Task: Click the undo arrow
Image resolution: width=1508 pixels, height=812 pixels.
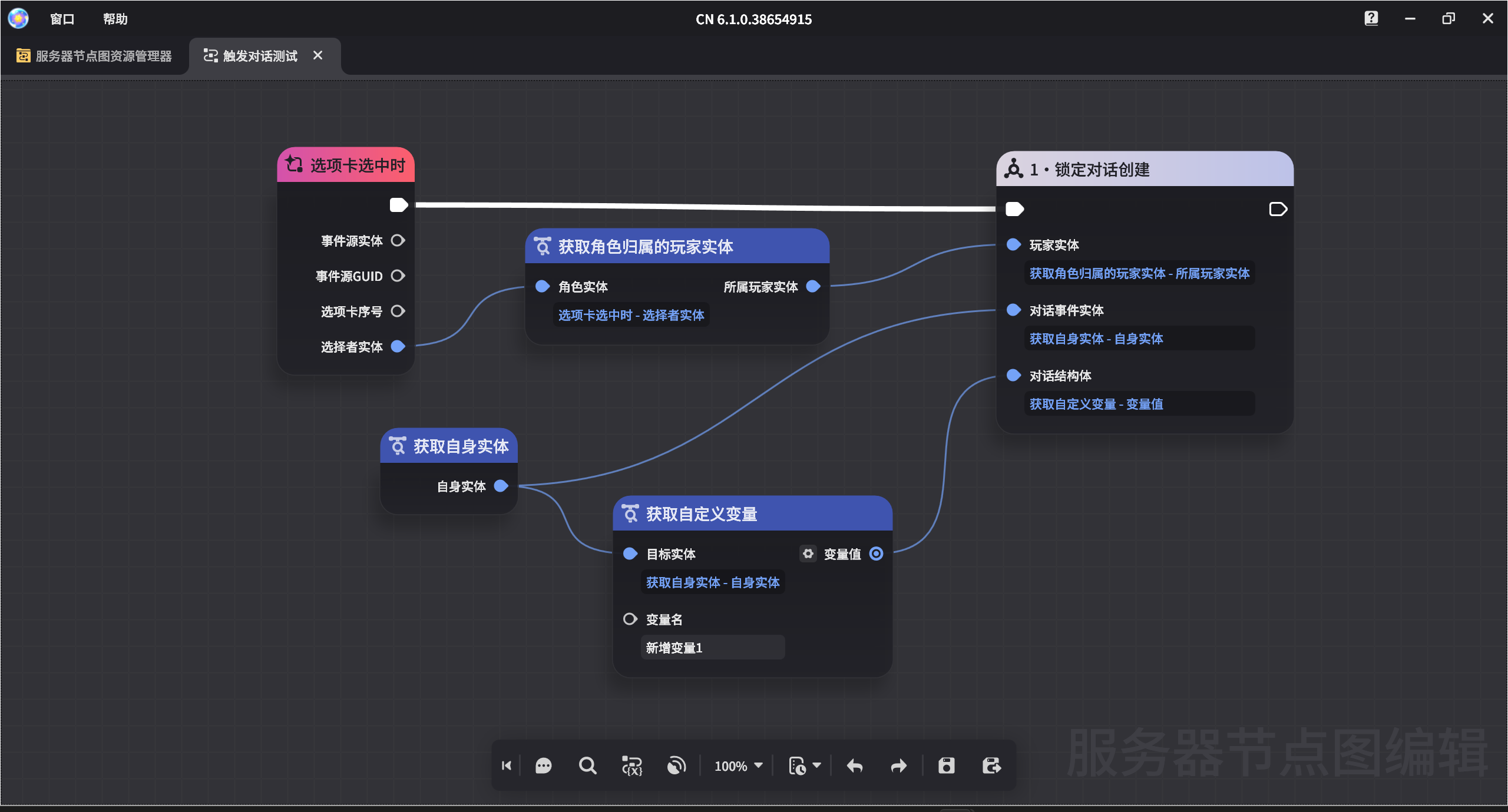Action: pyautogui.click(x=855, y=765)
